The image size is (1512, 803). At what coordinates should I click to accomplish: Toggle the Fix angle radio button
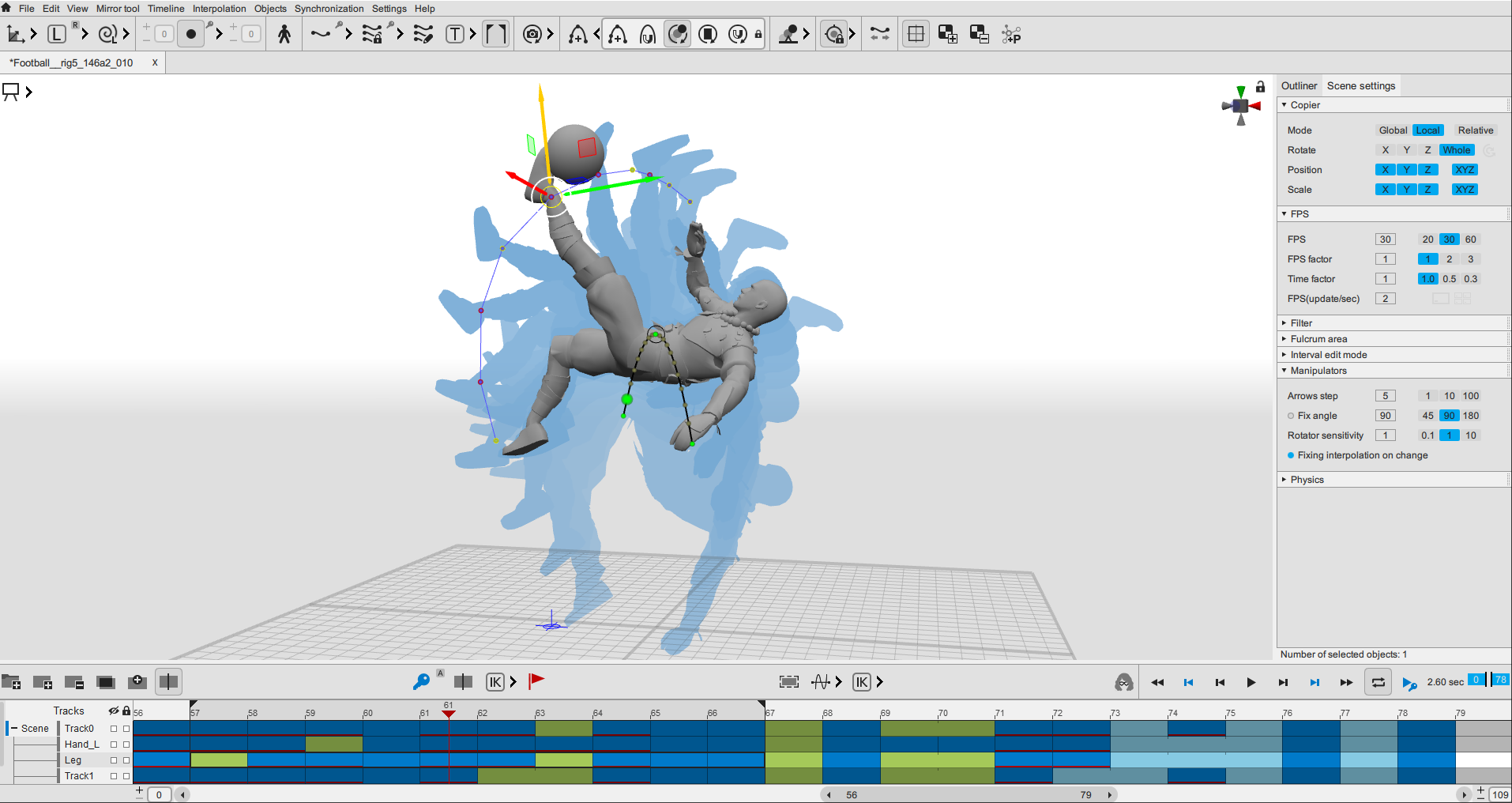pos(1291,416)
